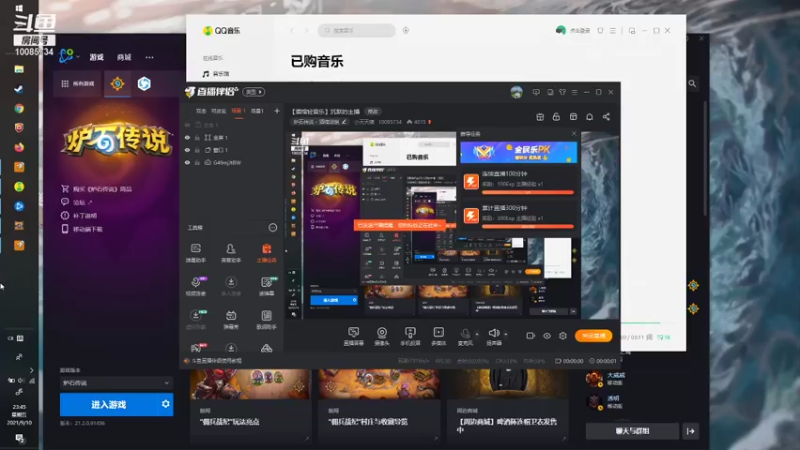The width and height of the screenshot is (800, 450).
Task: Click the Battle.net friends search icon
Action: pyautogui.click(x=692, y=83)
